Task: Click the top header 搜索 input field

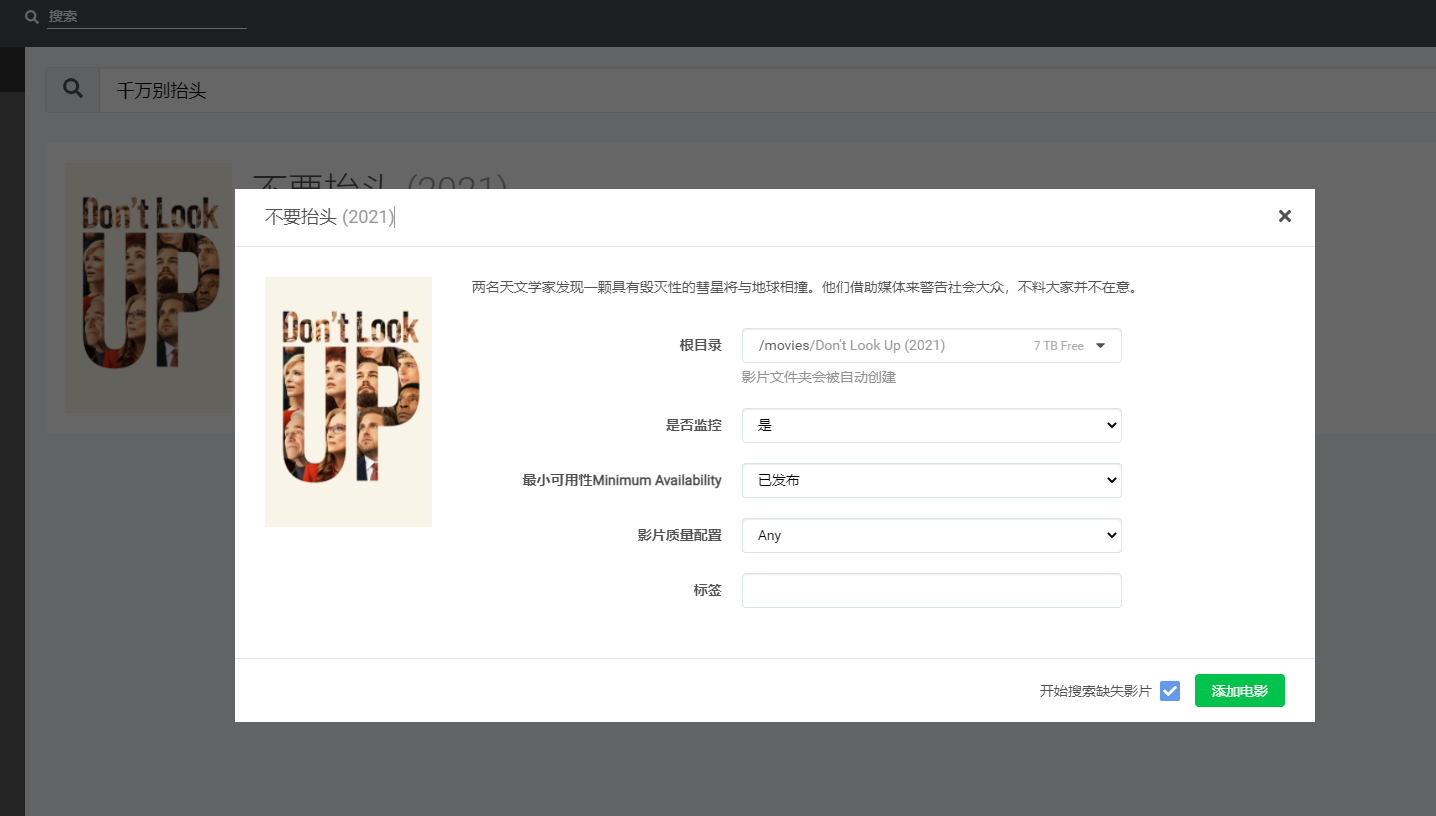Action: pos(147,17)
